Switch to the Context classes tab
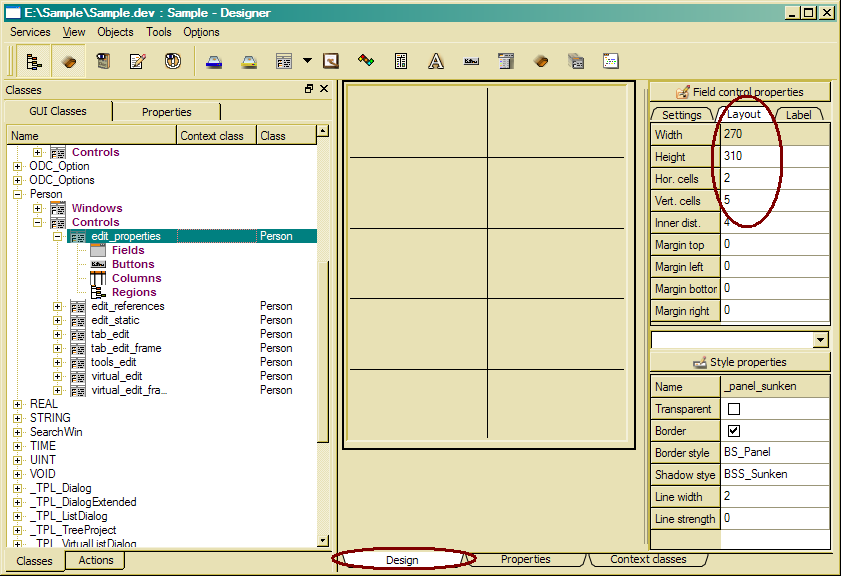Image resolution: width=841 pixels, height=576 pixels. pos(648,559)
